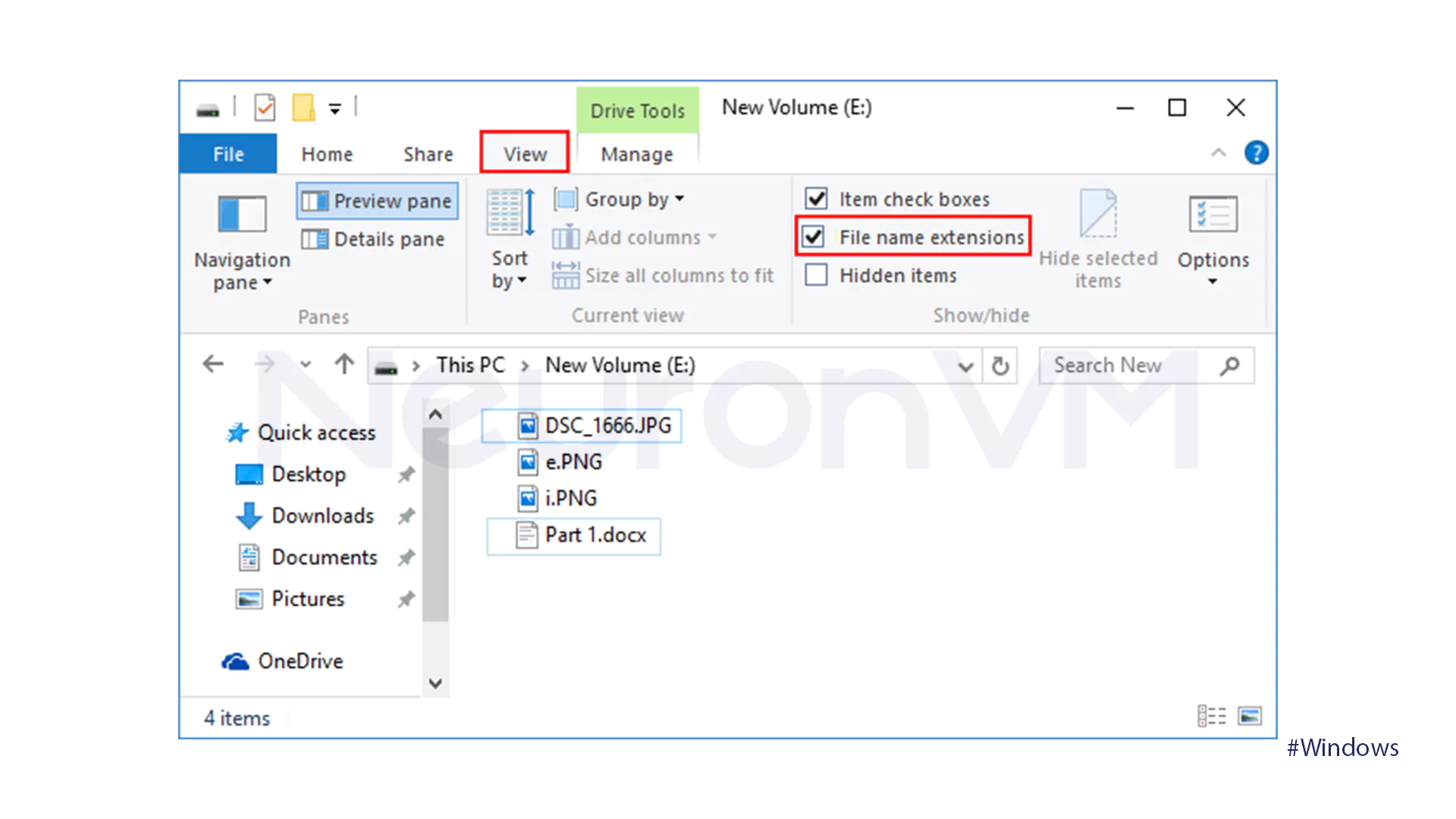Click the Quick access entry in sidebar

(316, 432)
